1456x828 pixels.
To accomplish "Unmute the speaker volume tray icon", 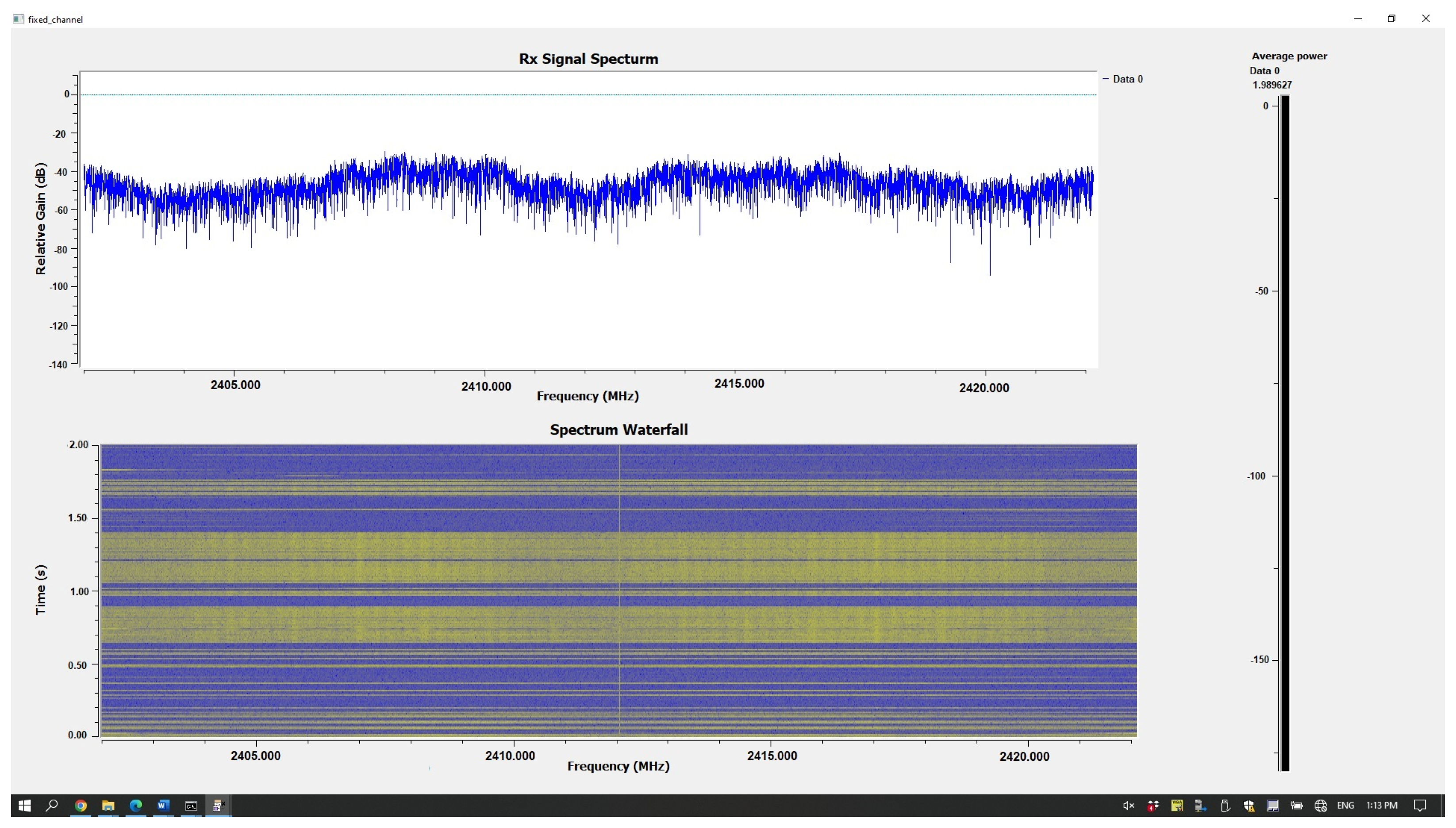I will (1129, 805).
